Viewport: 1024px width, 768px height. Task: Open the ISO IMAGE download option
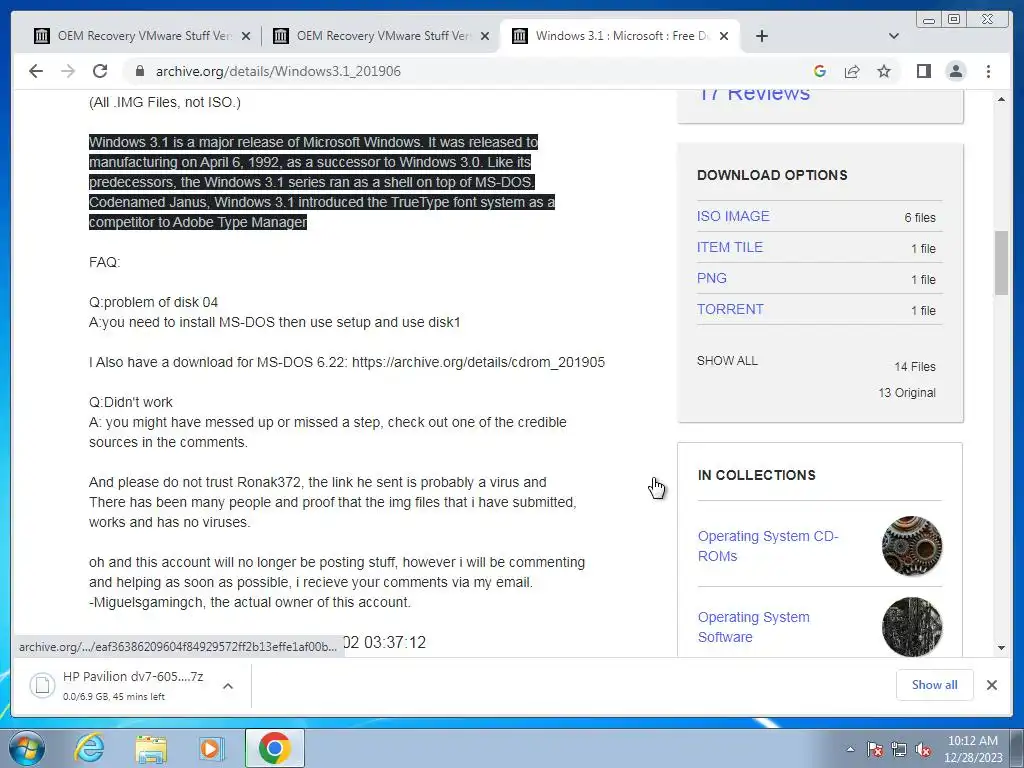(x=733, y=216)
